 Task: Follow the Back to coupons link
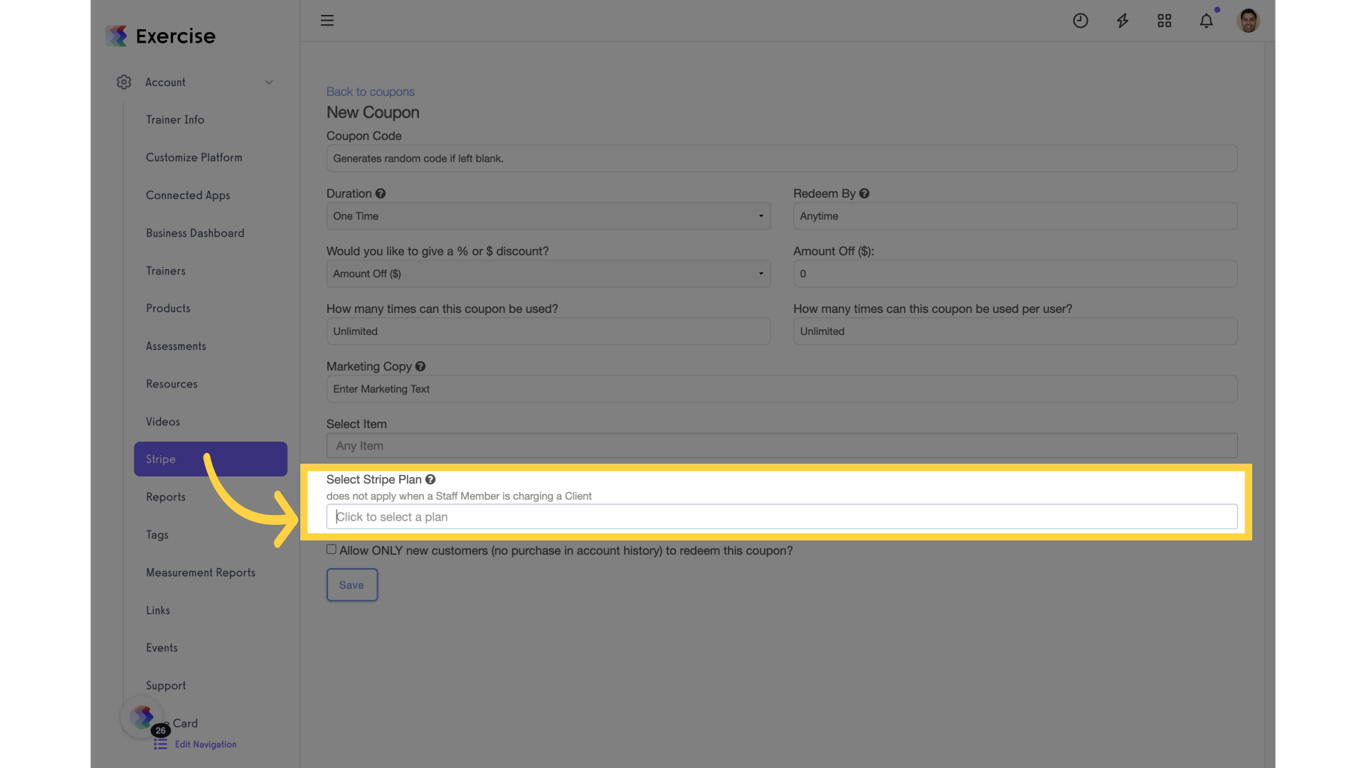[x=370, y=91]
